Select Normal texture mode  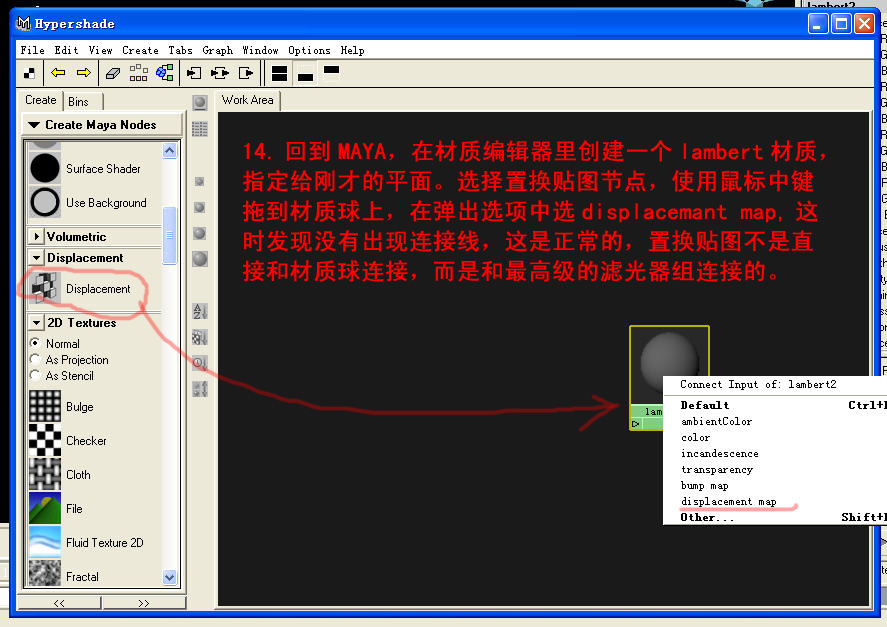tap(35, 343)
